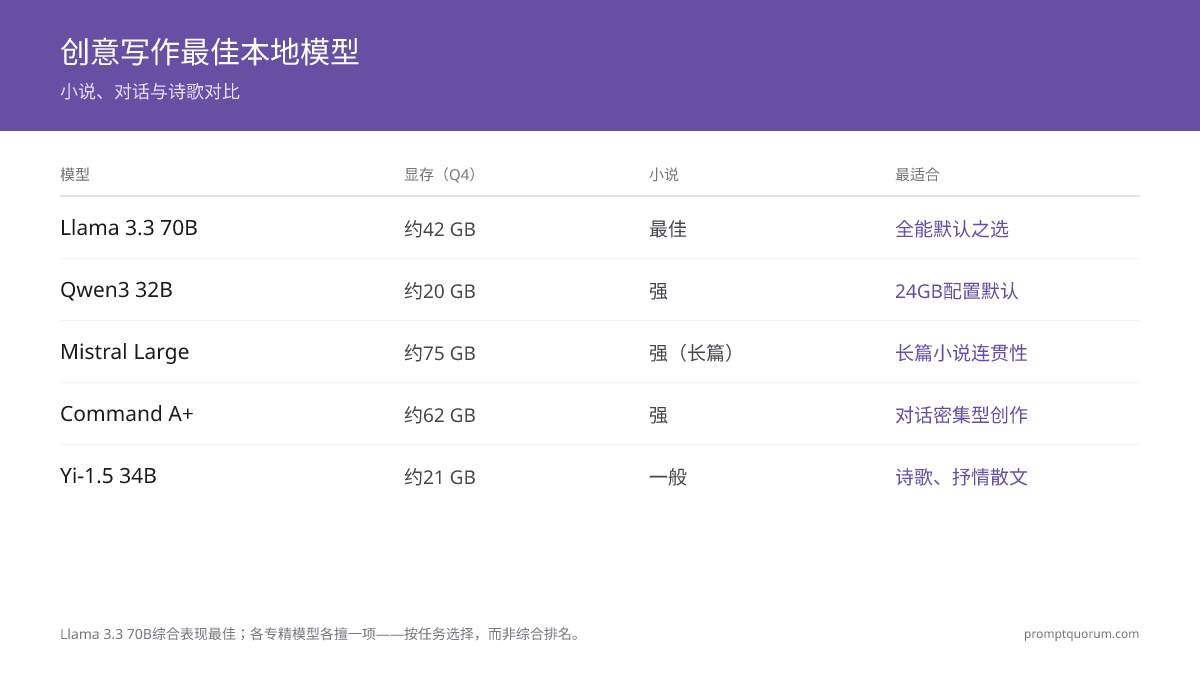Click the 约21 GB memory value
The height and width of the screenshot is (675, 1200).
point(440,477)
